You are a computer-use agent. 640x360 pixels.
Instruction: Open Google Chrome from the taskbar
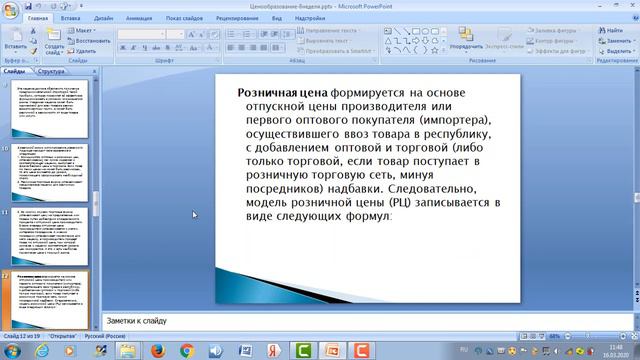187,351
